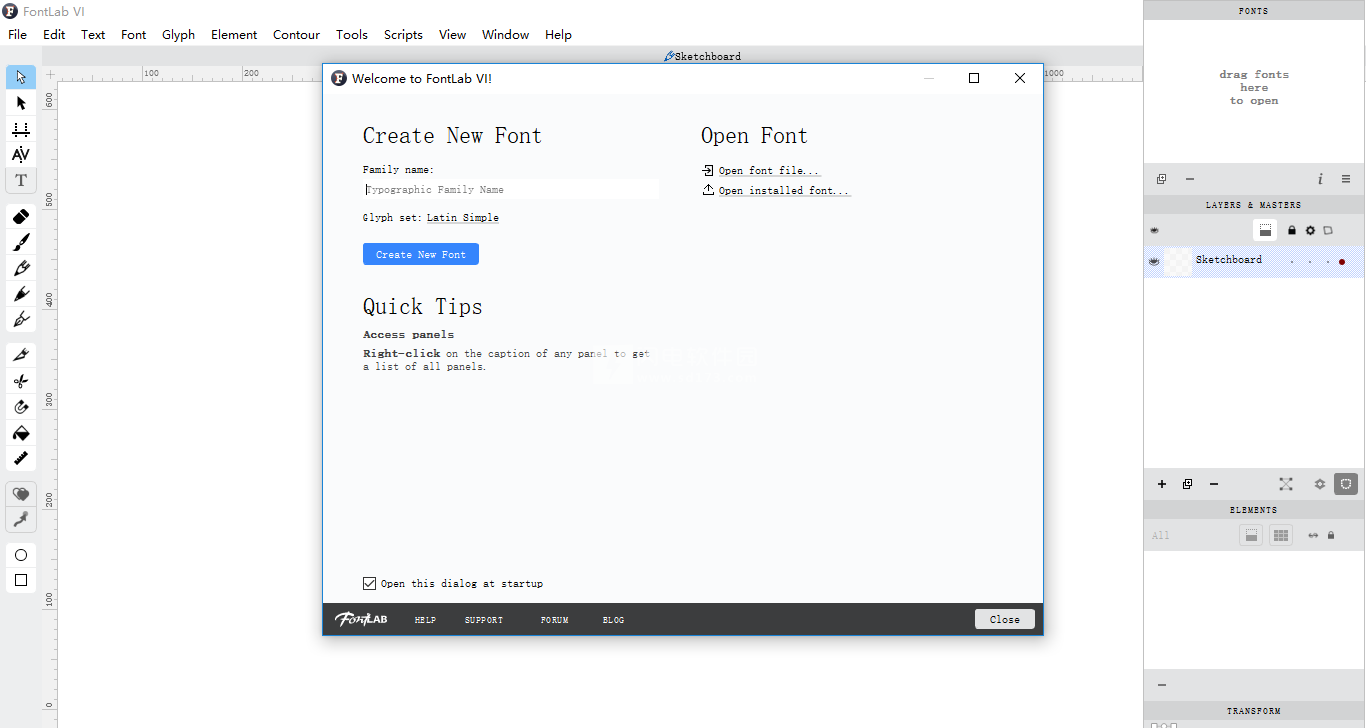
Task: Click the 'Open font file...' link
Action: [769, 171]
